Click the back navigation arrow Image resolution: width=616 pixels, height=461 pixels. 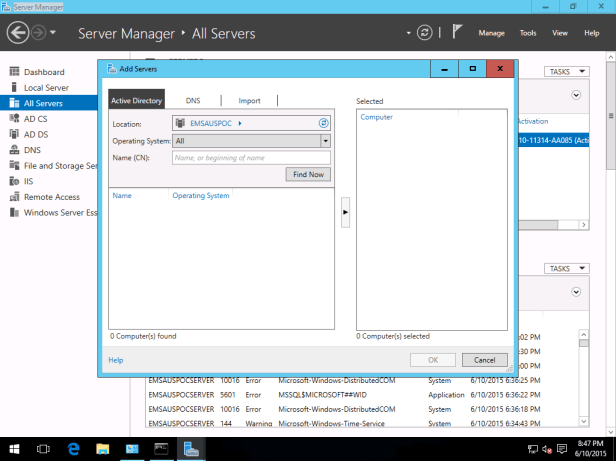pos(18,33)
